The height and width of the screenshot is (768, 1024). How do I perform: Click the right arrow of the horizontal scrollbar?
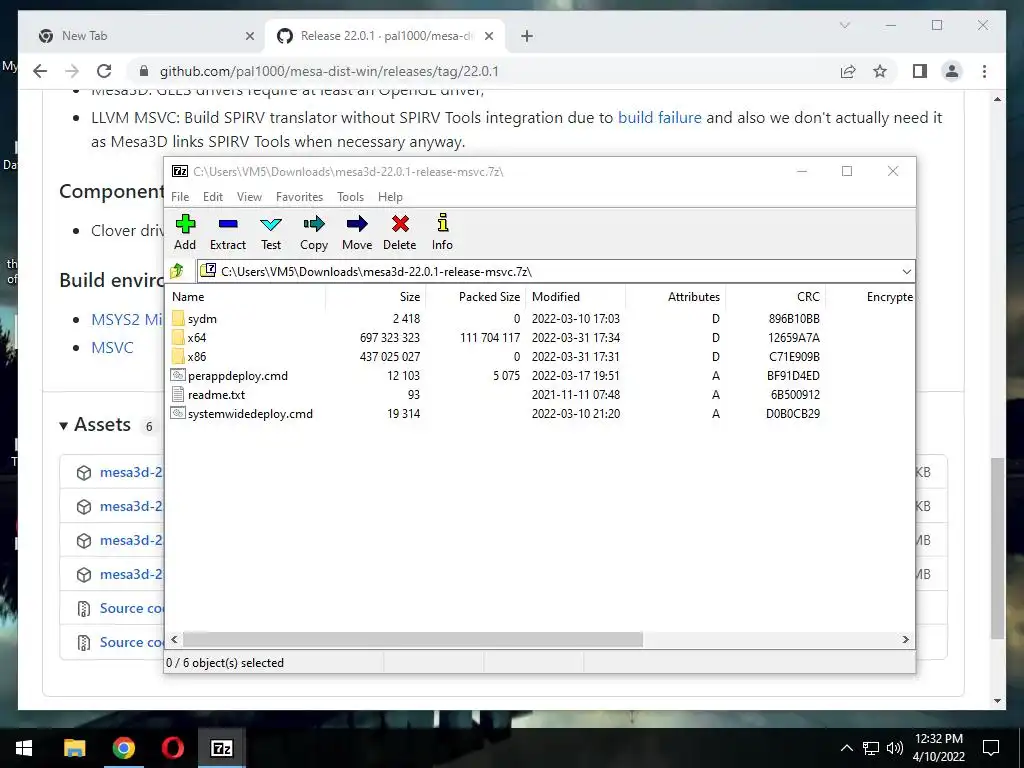pos(905,639)
